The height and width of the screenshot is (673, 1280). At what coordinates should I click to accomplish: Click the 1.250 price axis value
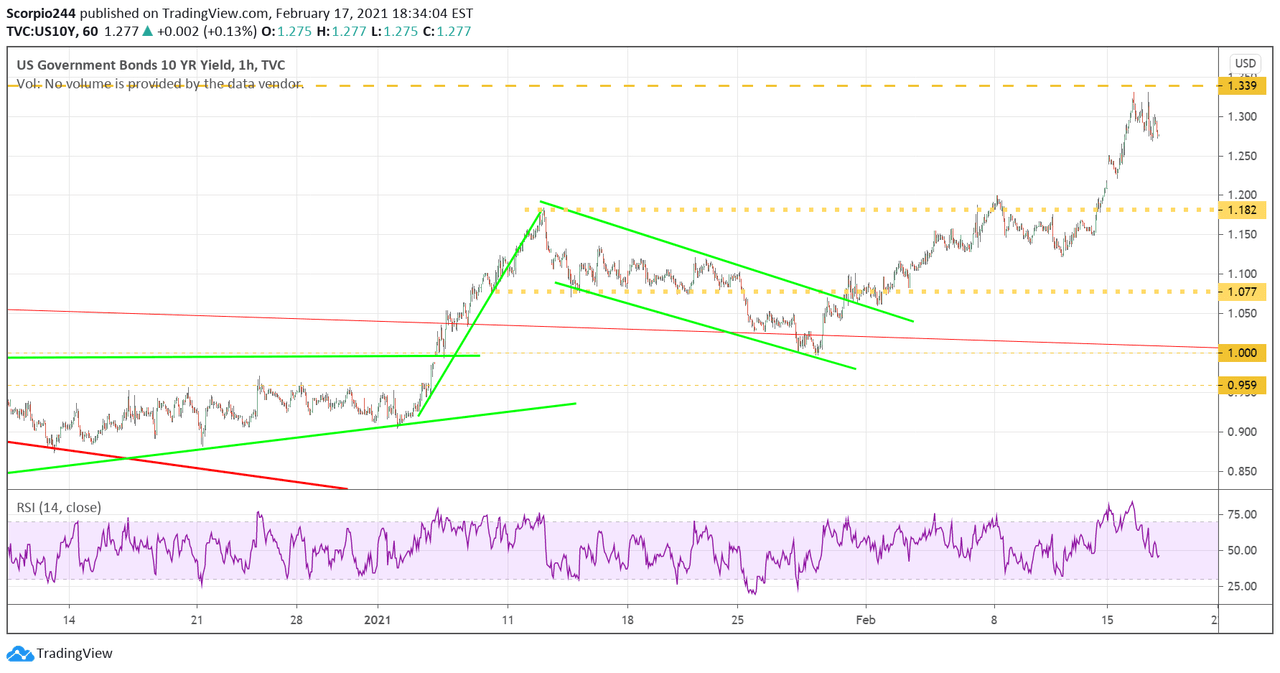tap(1244, 156)
